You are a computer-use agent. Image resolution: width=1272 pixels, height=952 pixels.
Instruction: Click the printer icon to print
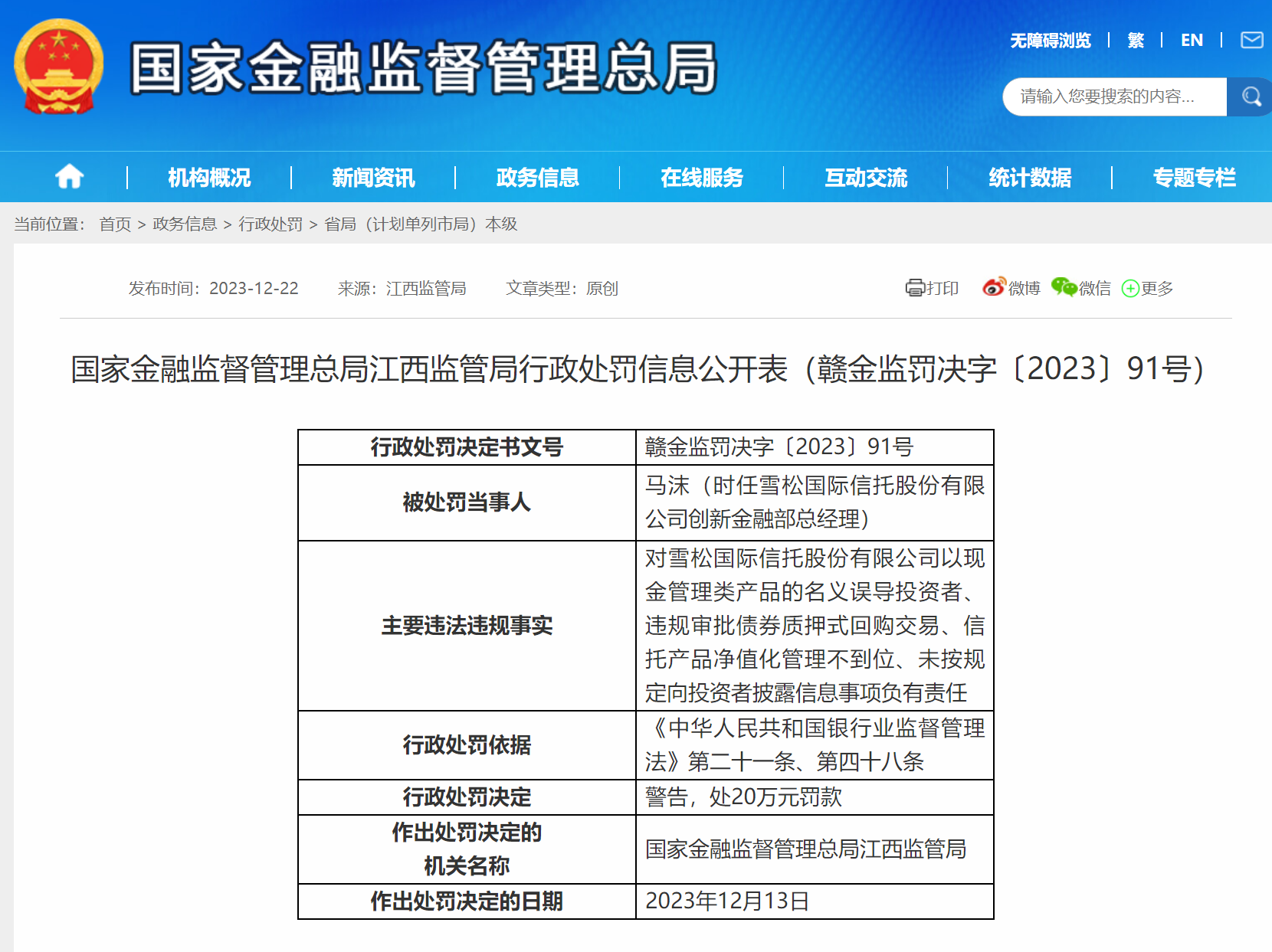915,288
